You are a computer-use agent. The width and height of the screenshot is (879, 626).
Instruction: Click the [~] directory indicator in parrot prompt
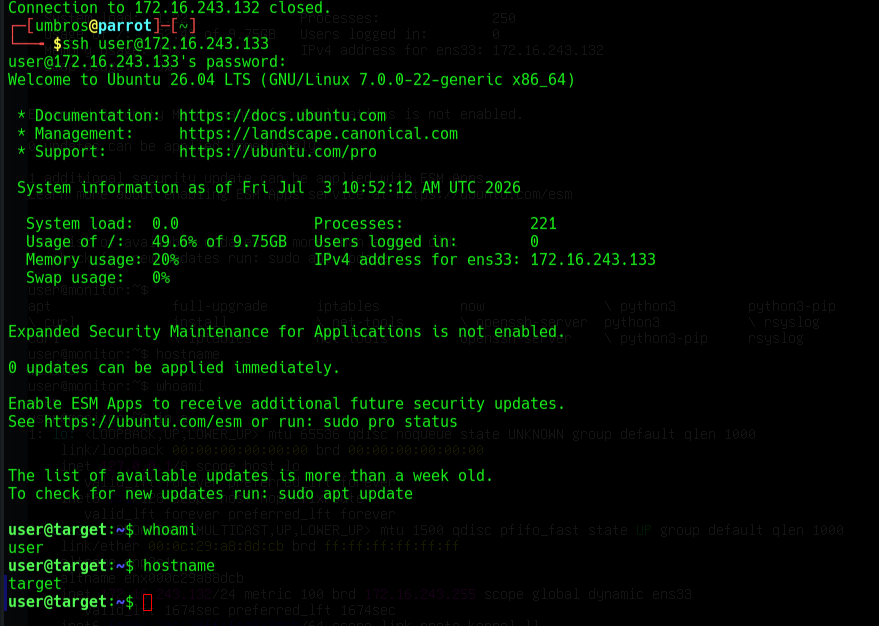pos(183,26)
